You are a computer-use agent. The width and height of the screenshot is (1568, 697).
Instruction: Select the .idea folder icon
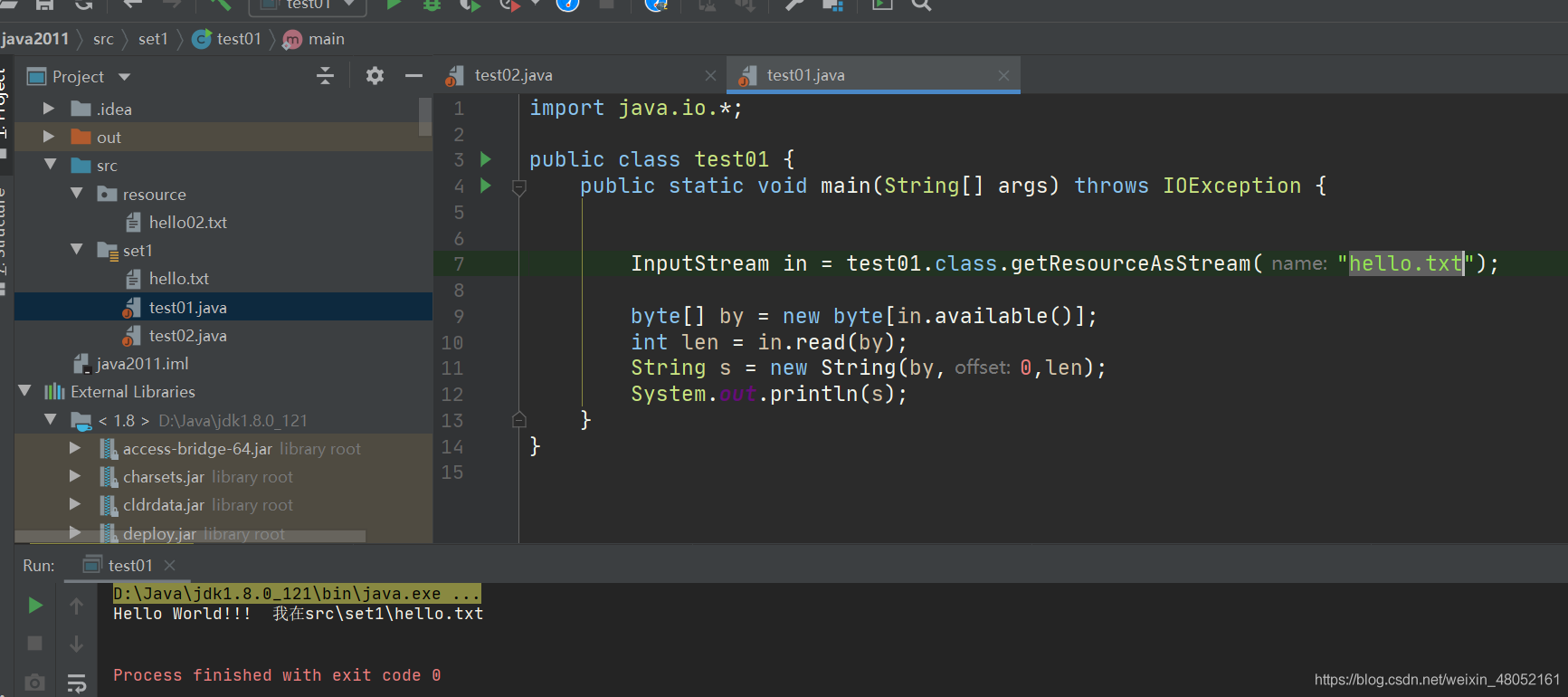(x=81, y=109)
